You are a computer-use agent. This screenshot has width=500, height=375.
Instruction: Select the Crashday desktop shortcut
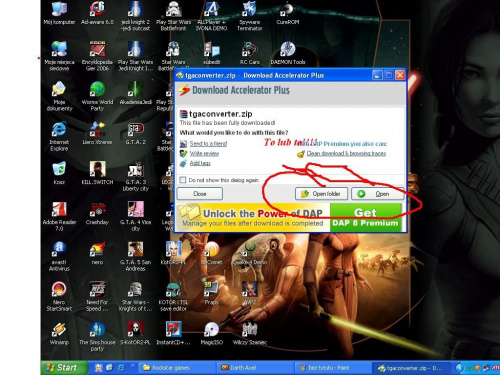[97, 213]
